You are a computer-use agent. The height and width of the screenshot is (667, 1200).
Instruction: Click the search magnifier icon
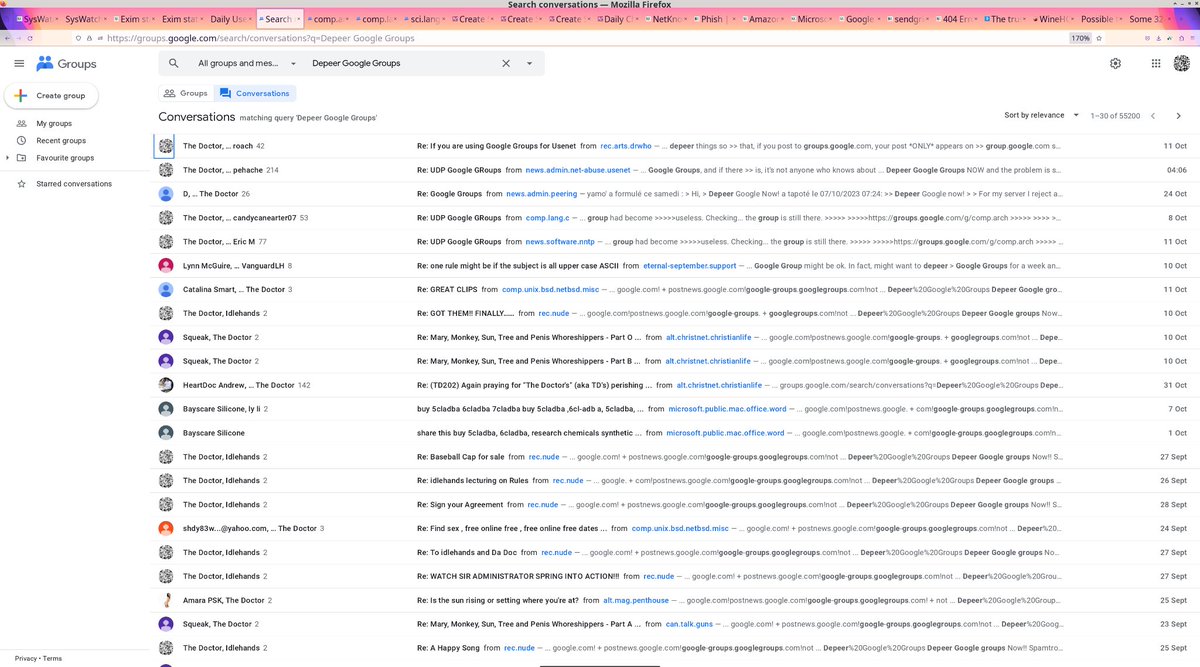click(173, 63)
